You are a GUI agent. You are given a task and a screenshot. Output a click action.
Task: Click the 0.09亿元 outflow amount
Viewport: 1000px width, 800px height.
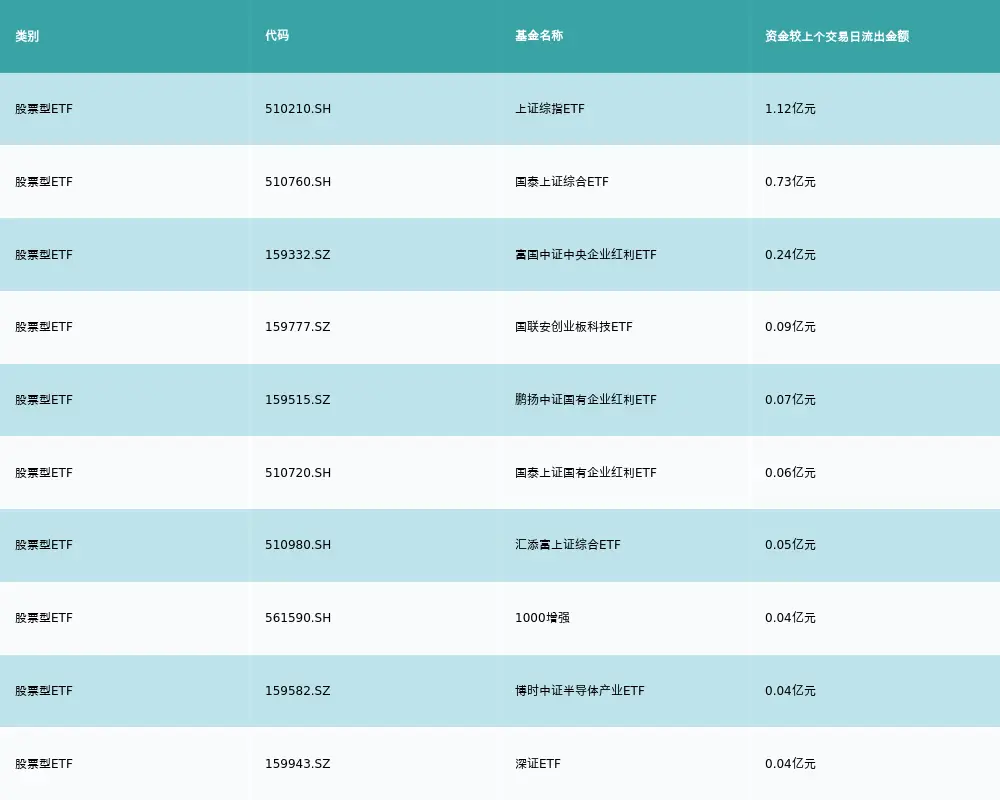pyautogui.click(x=789, y=327)
